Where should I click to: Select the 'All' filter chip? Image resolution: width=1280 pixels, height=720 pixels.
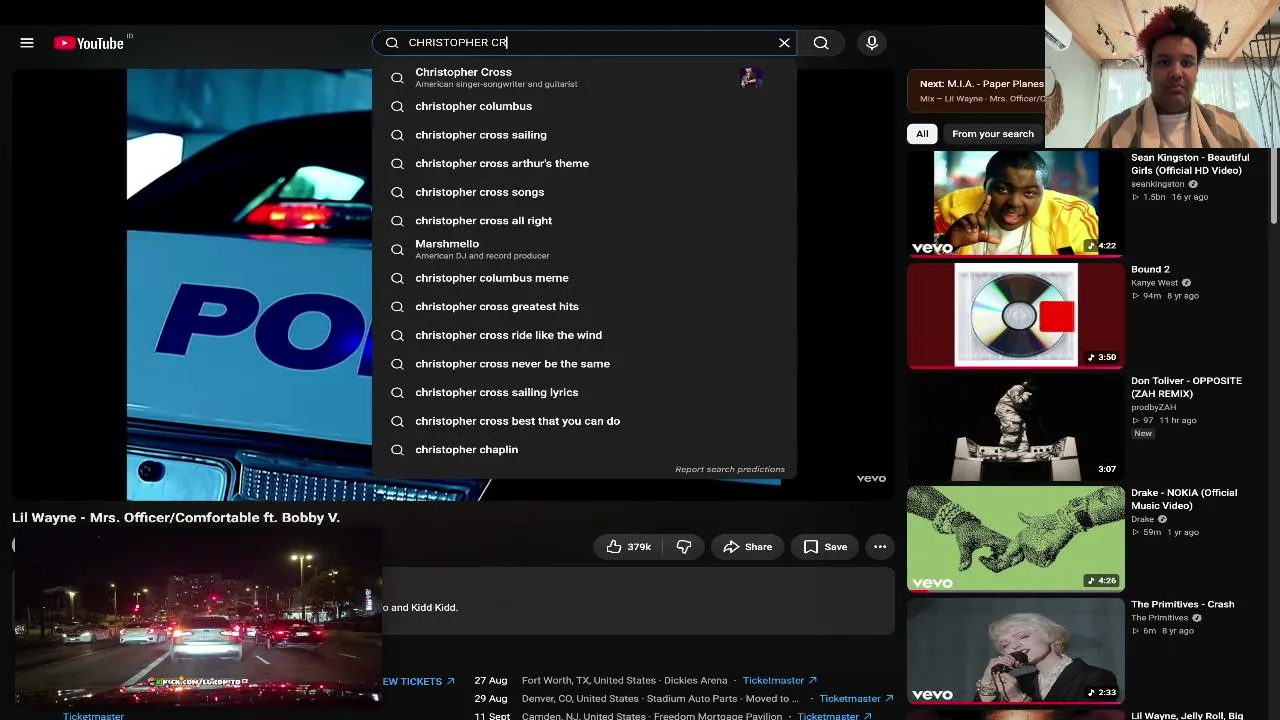coord(922,134)
